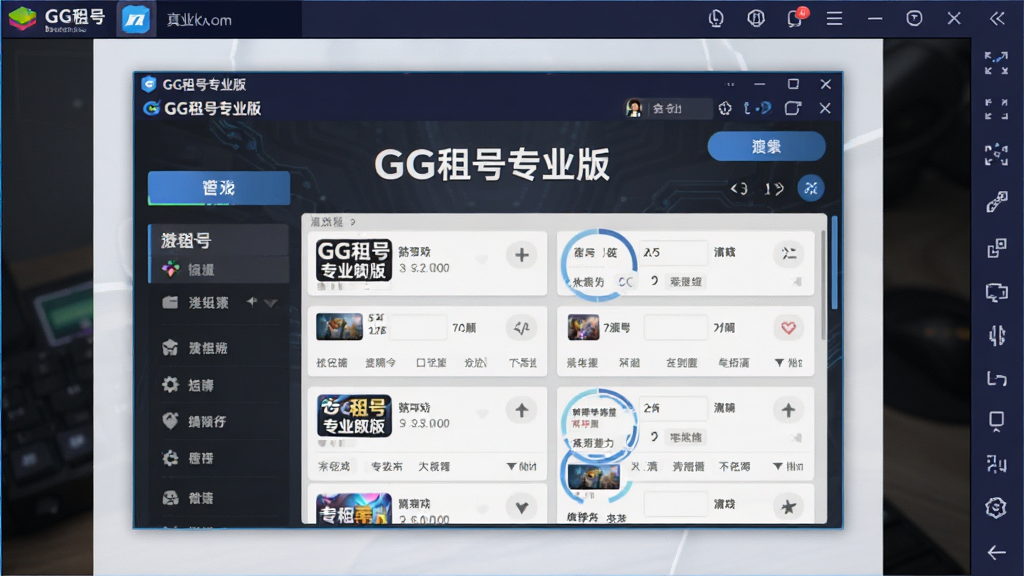The height and width of the screenshot is (576, 1024).
Task: Open notifications icon with the red badge
Action: (x=795, y=18)
